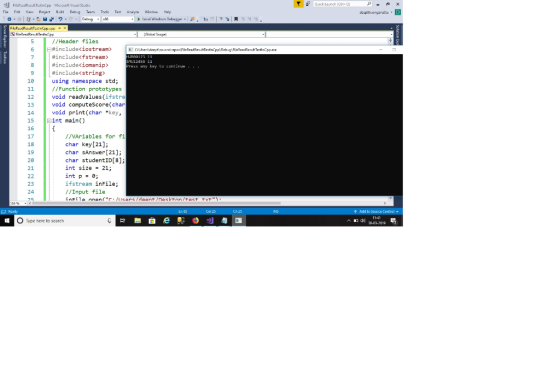Viewport: 560px width, 373px height.
Task: Click the 'char key[21];' code line
Action: 86,144
